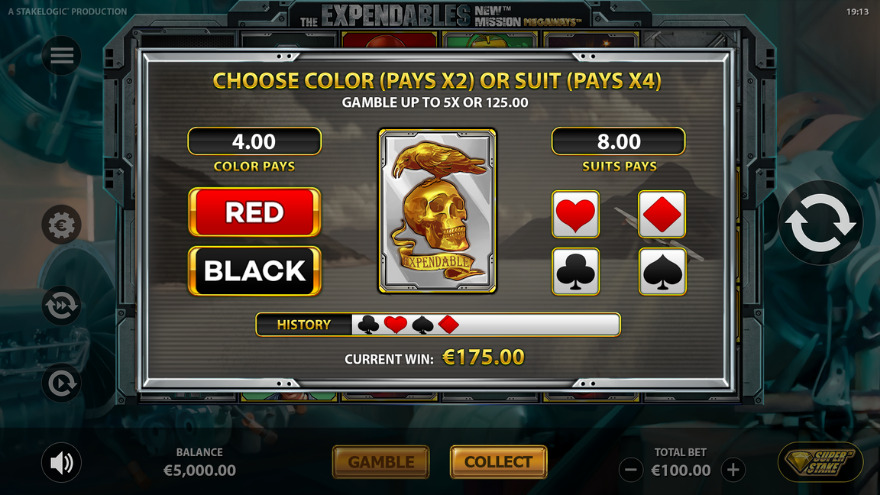
Task: Select the BLACK color button
Action: 255,271
